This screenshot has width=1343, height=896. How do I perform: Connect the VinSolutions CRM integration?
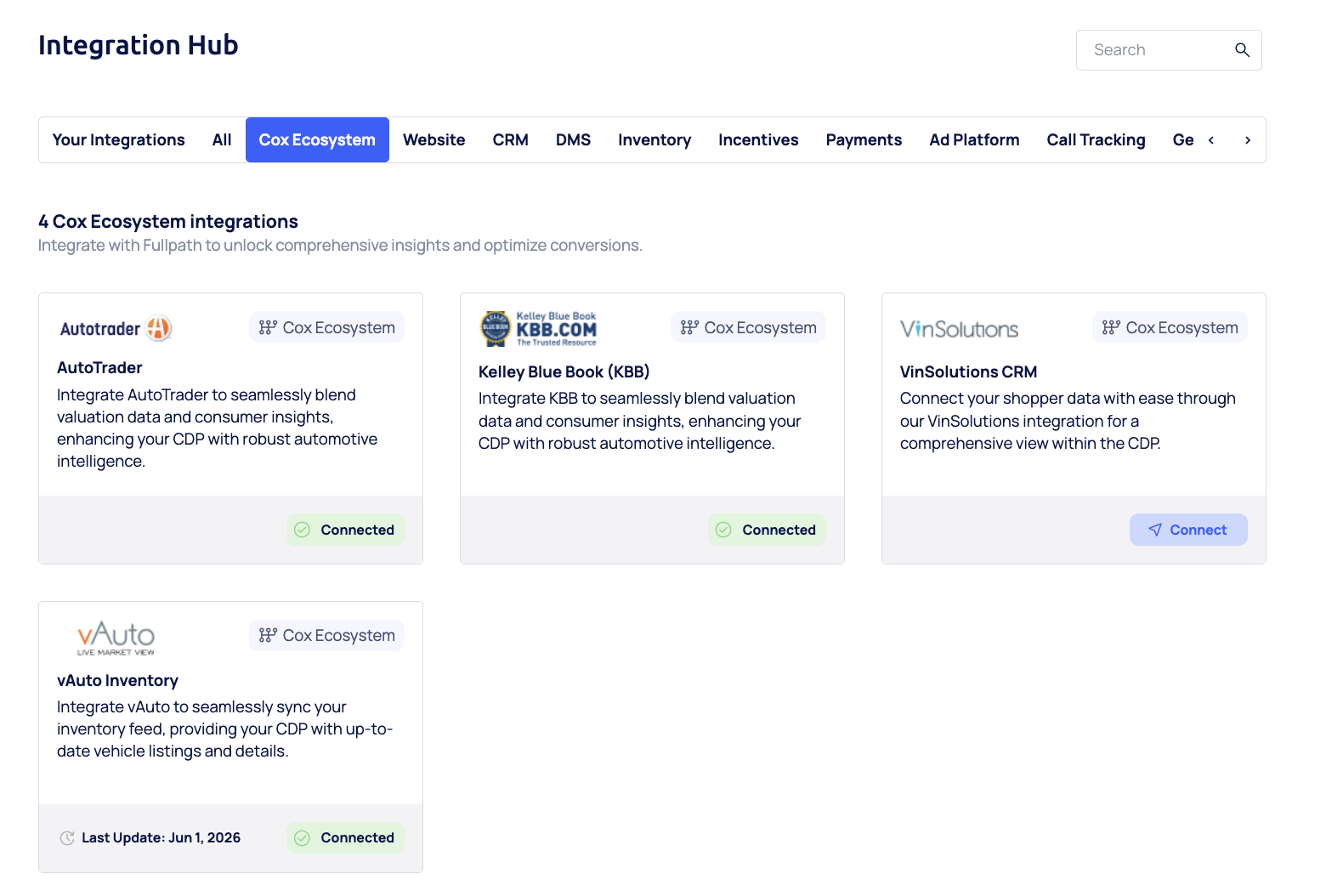1188,530
